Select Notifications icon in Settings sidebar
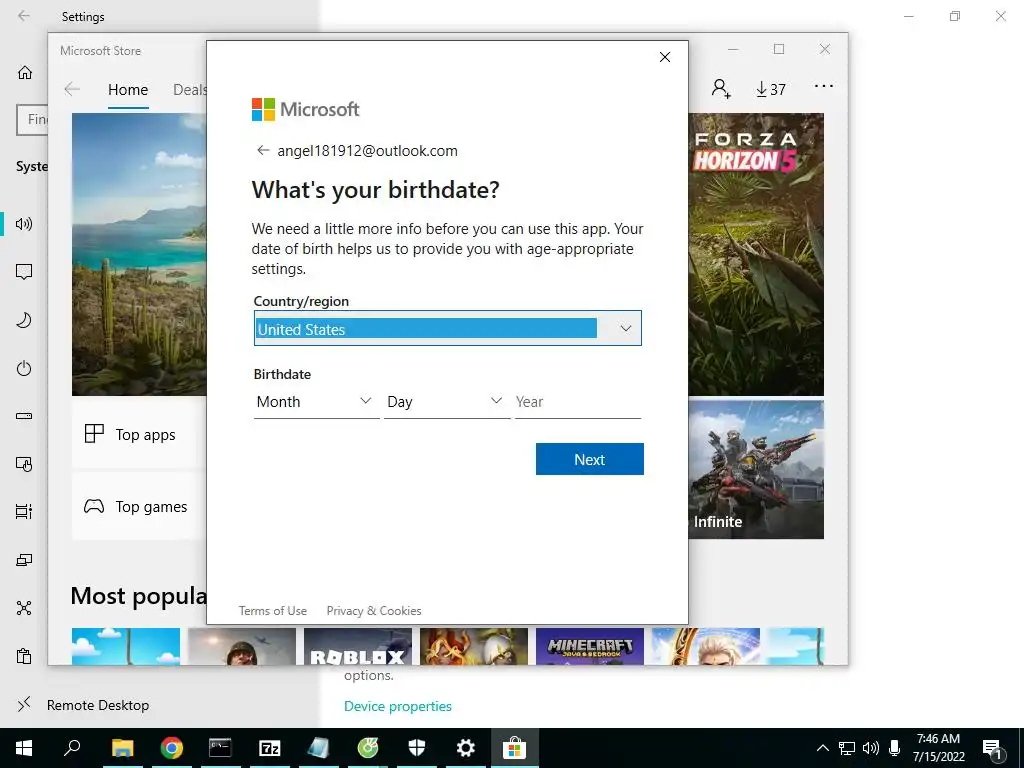The width and height of the screenshot is (1024, 768). click(x=24, y=272)
